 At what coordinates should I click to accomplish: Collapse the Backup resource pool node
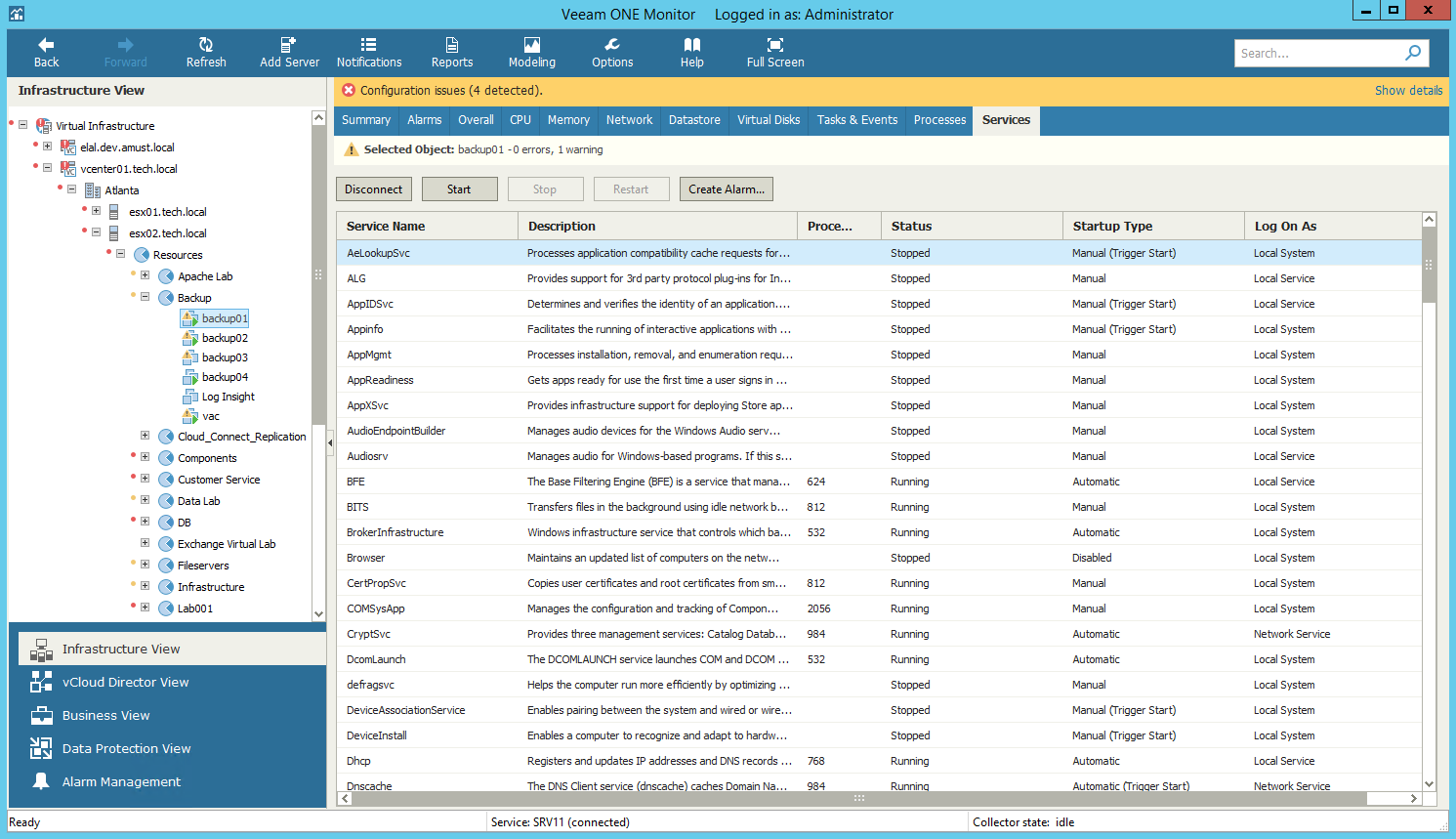coord(145,297)
